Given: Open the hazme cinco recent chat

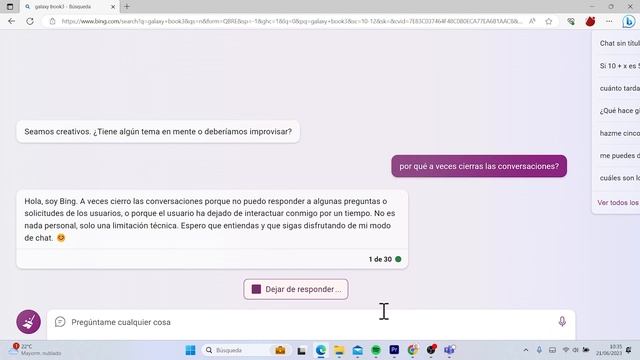Looking at the screenshot, I should pyautogui.click(x=619, y=133).
